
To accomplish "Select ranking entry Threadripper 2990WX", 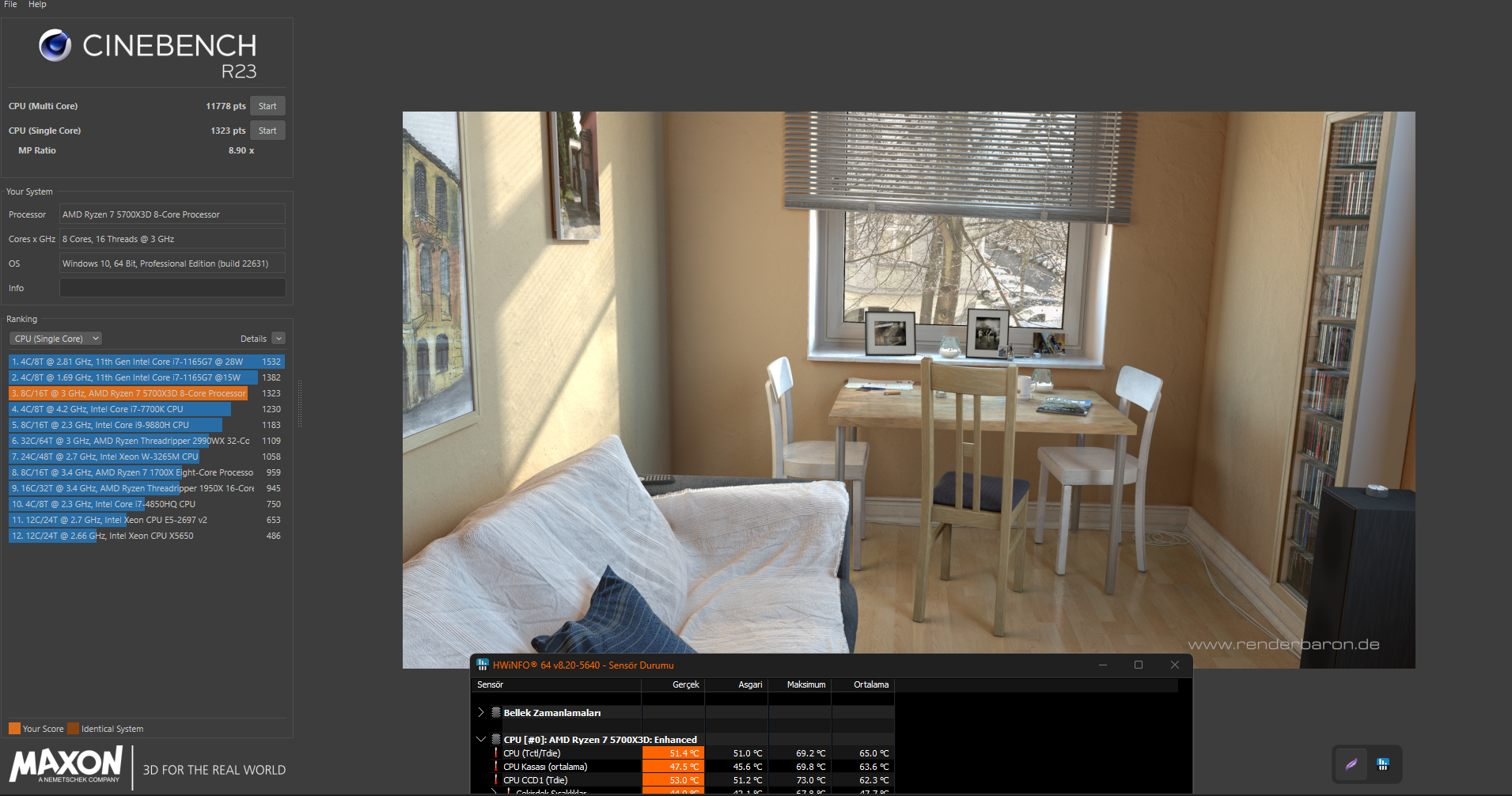I will pos(146,441).
